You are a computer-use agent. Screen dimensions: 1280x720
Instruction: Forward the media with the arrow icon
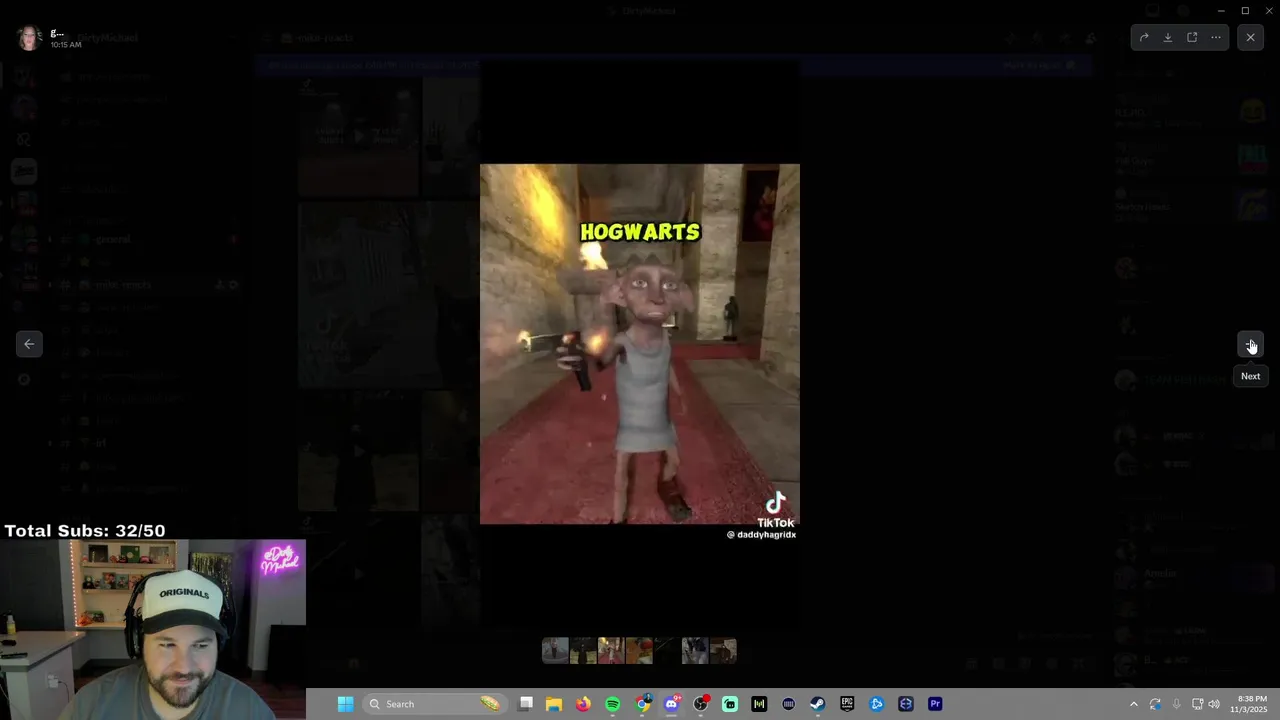click(1144, 37)
